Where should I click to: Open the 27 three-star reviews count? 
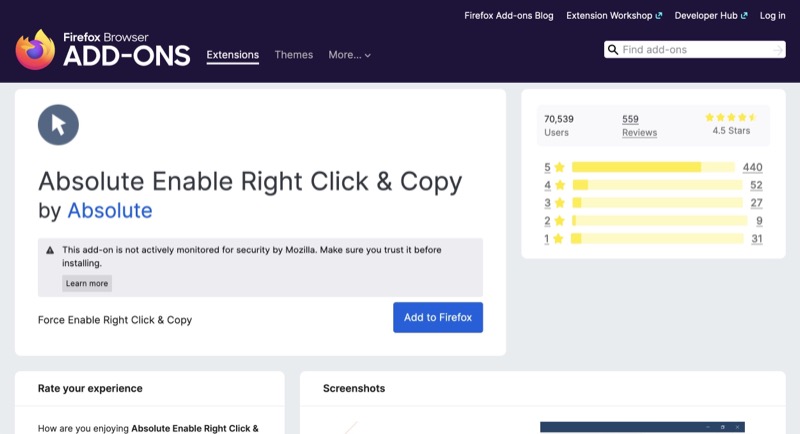pos(756,203)
